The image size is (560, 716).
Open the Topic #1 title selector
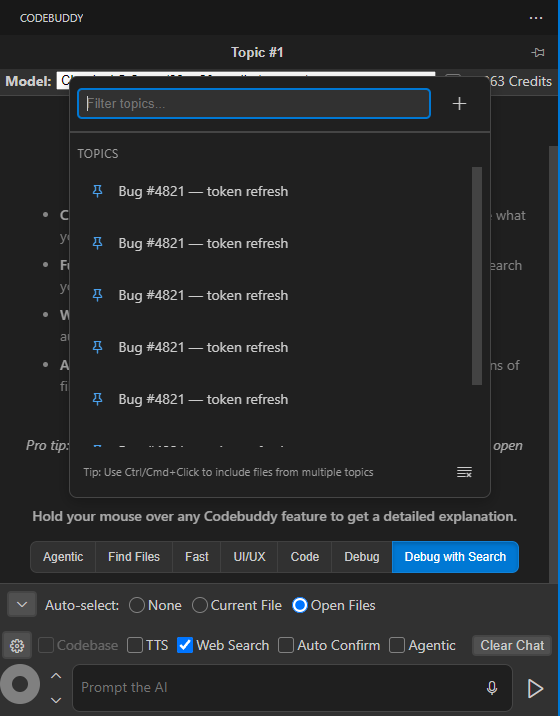257,53
